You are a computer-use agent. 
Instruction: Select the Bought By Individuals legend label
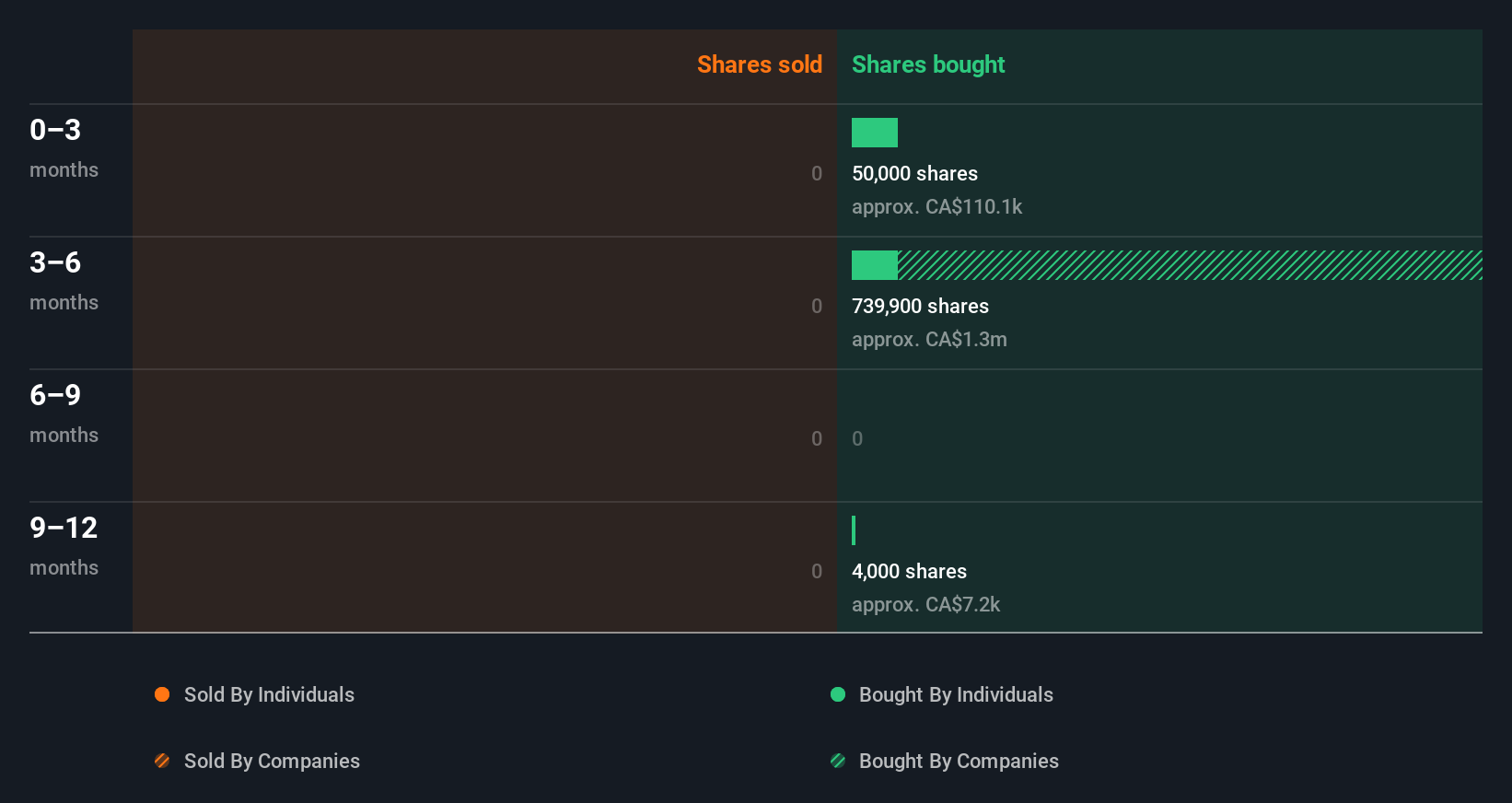tap(956, 694)
